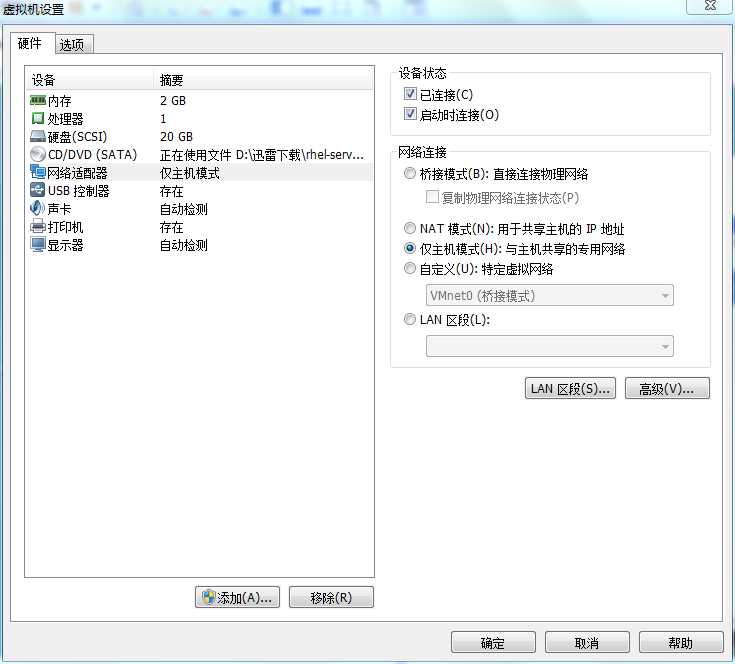Open LAN 区段(S)... settings button
This screenshot has width=735, height=664.
tap(570, 388)
